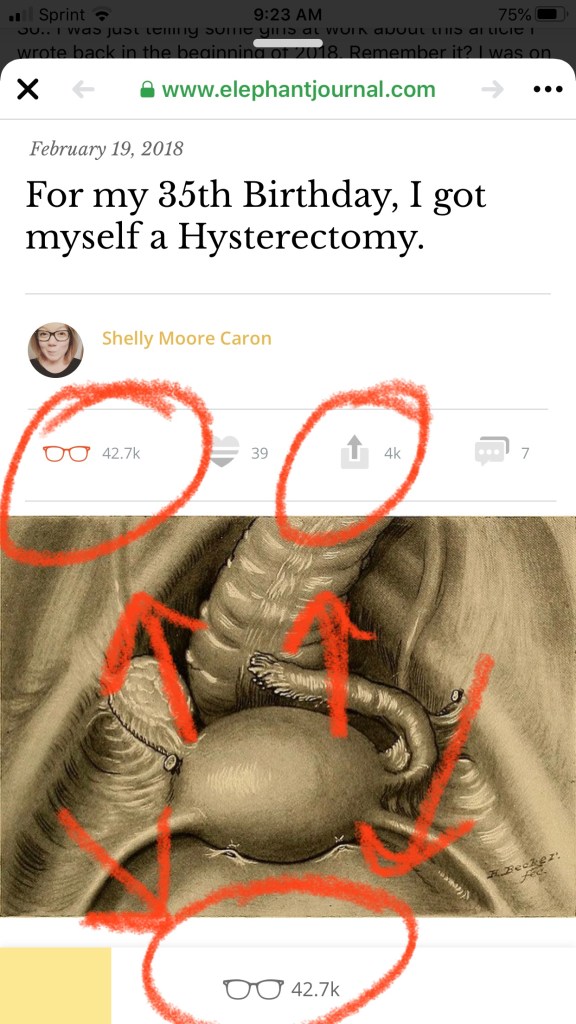Open comments via the speech bubble icon
The width and height of the screenshot is (576, 1024).
[492, 451]
